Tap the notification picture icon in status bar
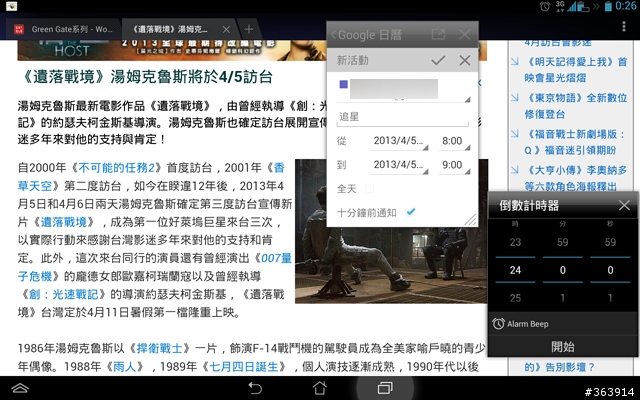Screen dimensions: 640x400 tap(11, 6)
